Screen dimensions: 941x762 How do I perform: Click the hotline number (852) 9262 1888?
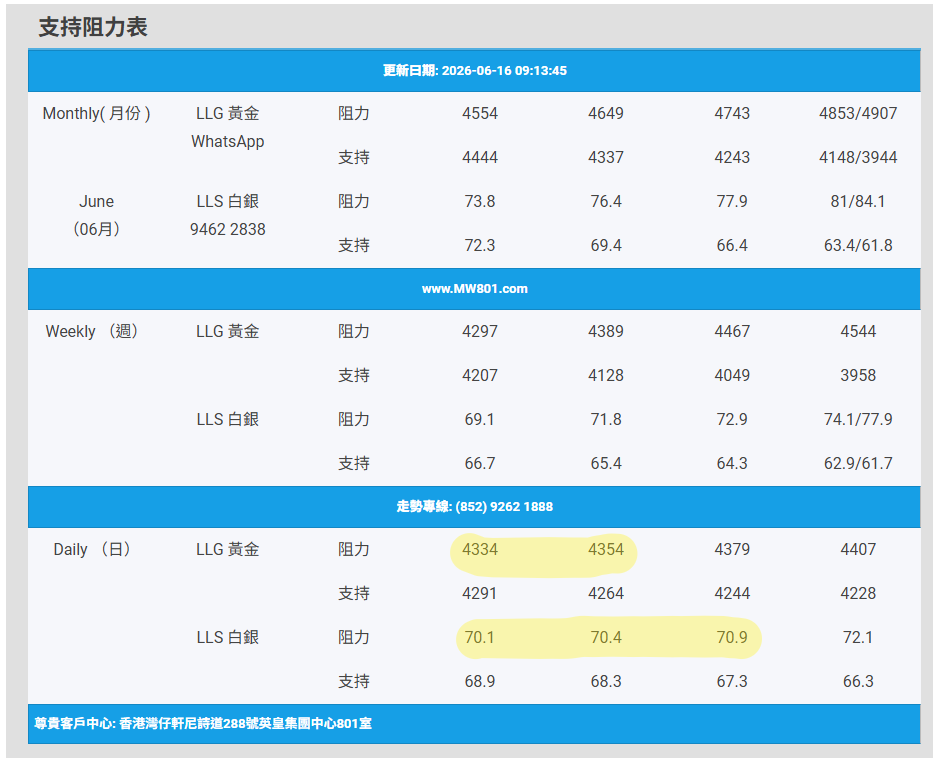[504, 506]
